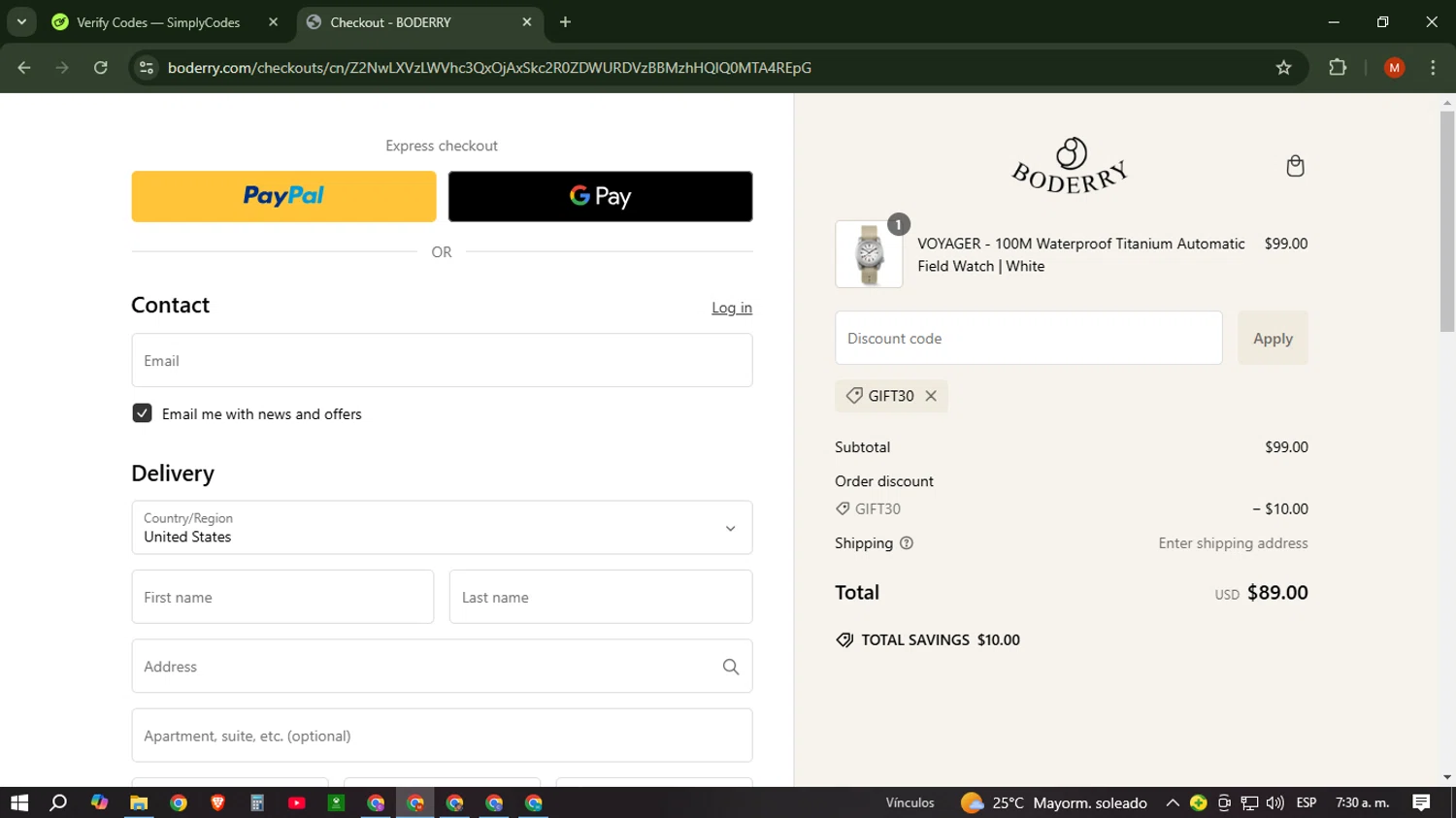
Task: Show hidden system tray icons
Action: (x=1173, y=802)
